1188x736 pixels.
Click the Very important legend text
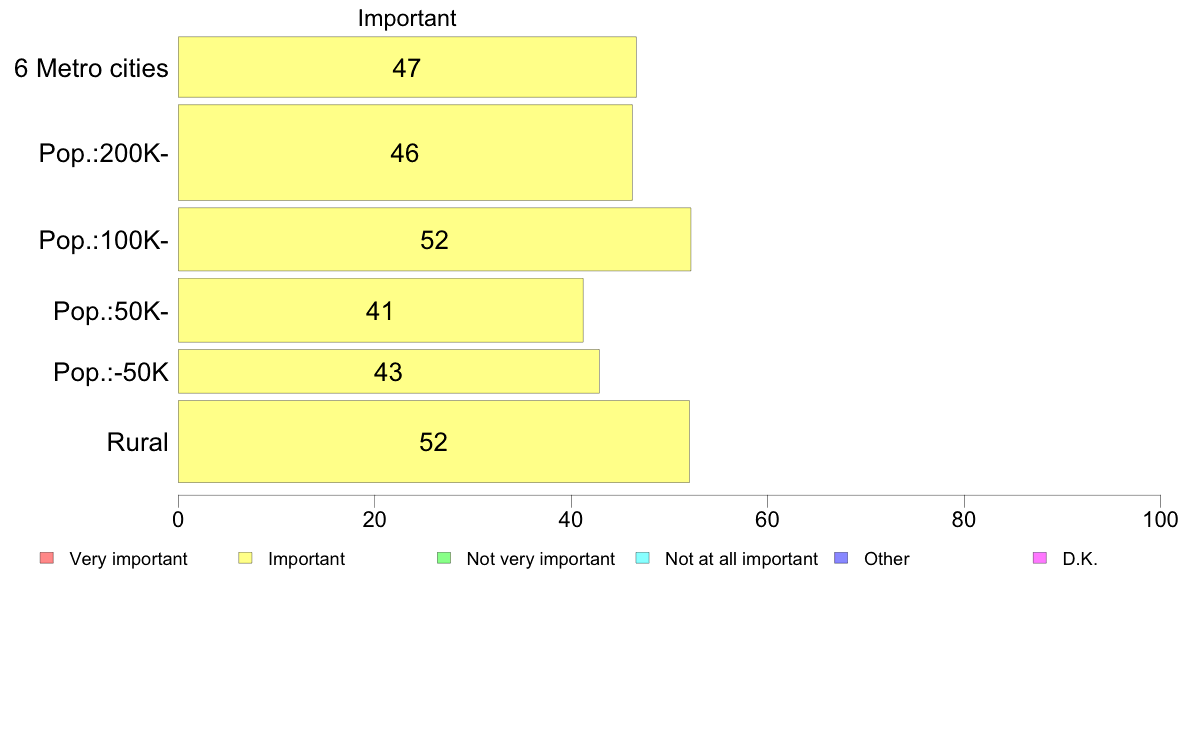(128, 559)
